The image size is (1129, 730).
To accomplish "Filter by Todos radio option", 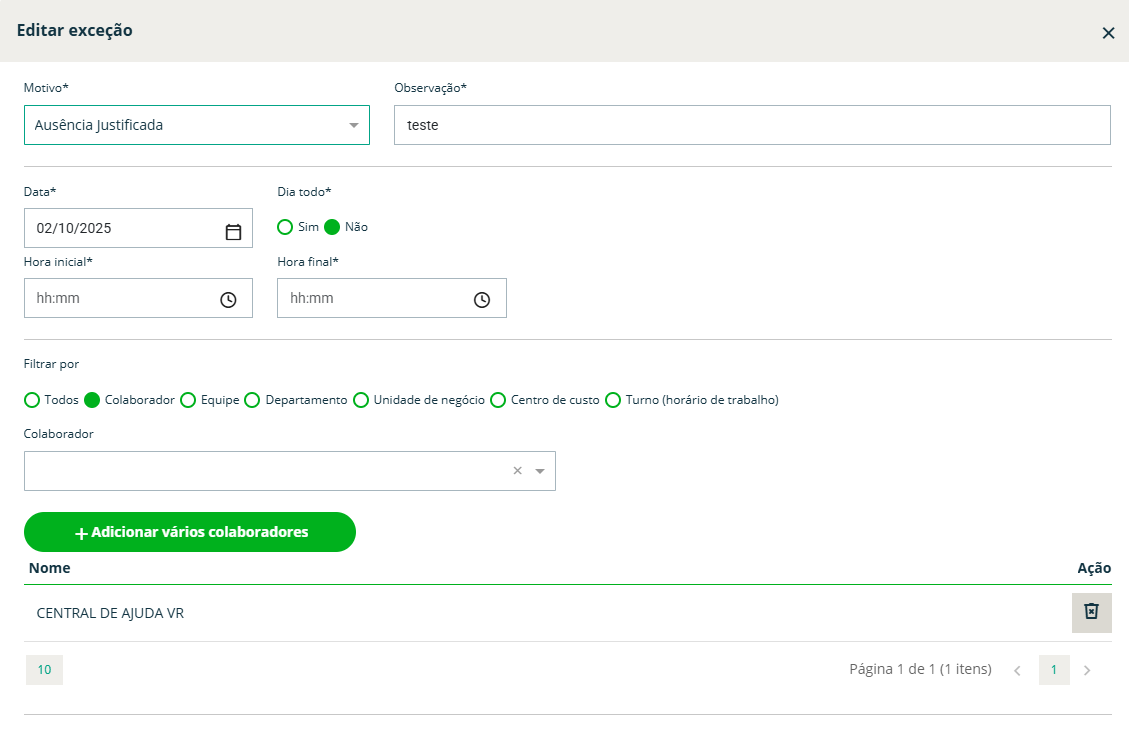I will (x=32, y=400).
